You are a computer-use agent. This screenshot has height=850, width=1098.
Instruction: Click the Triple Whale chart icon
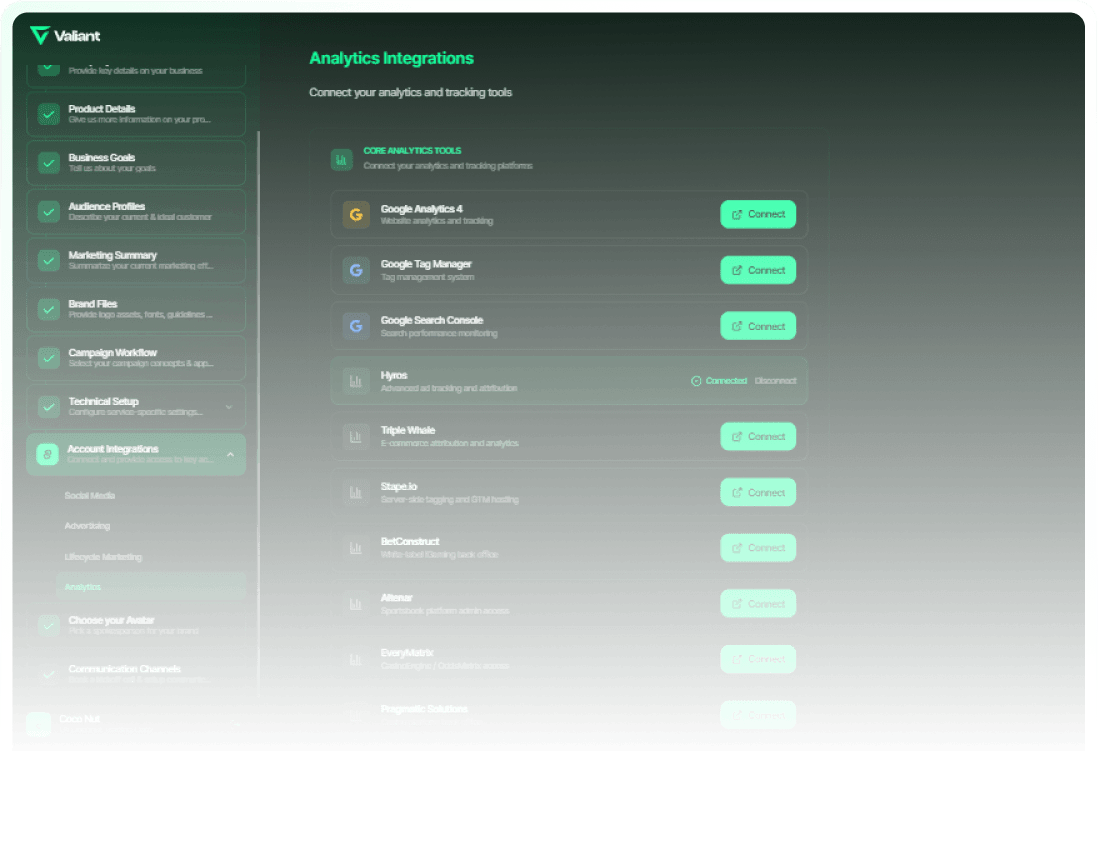point(356,436)
